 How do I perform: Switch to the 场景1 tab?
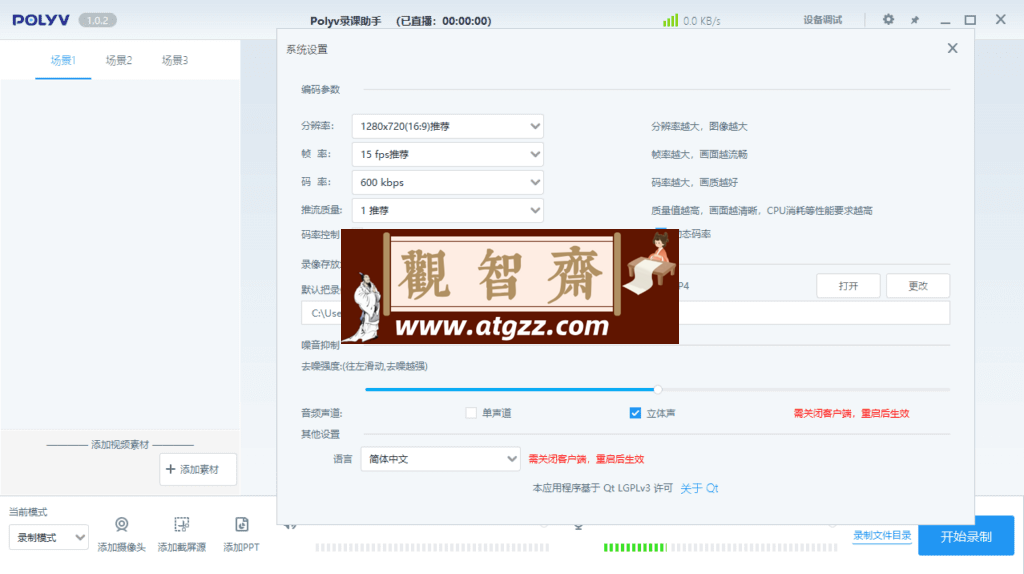tap(63, 60)
